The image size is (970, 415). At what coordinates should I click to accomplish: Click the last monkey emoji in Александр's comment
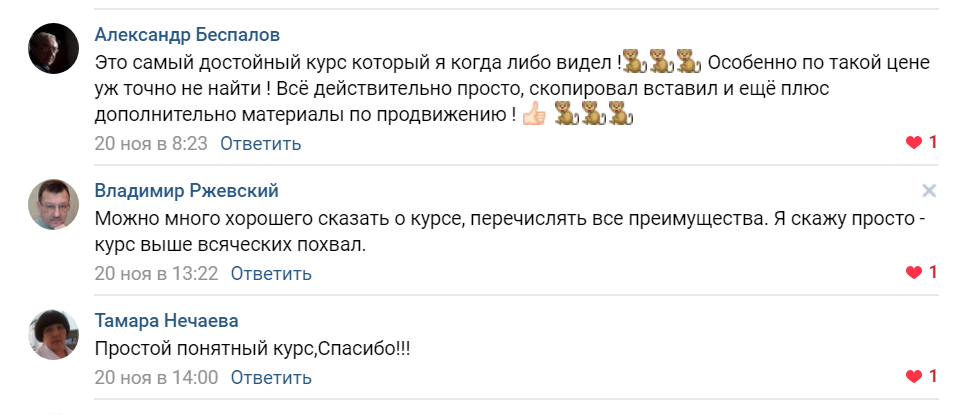(x=620, y=114)
